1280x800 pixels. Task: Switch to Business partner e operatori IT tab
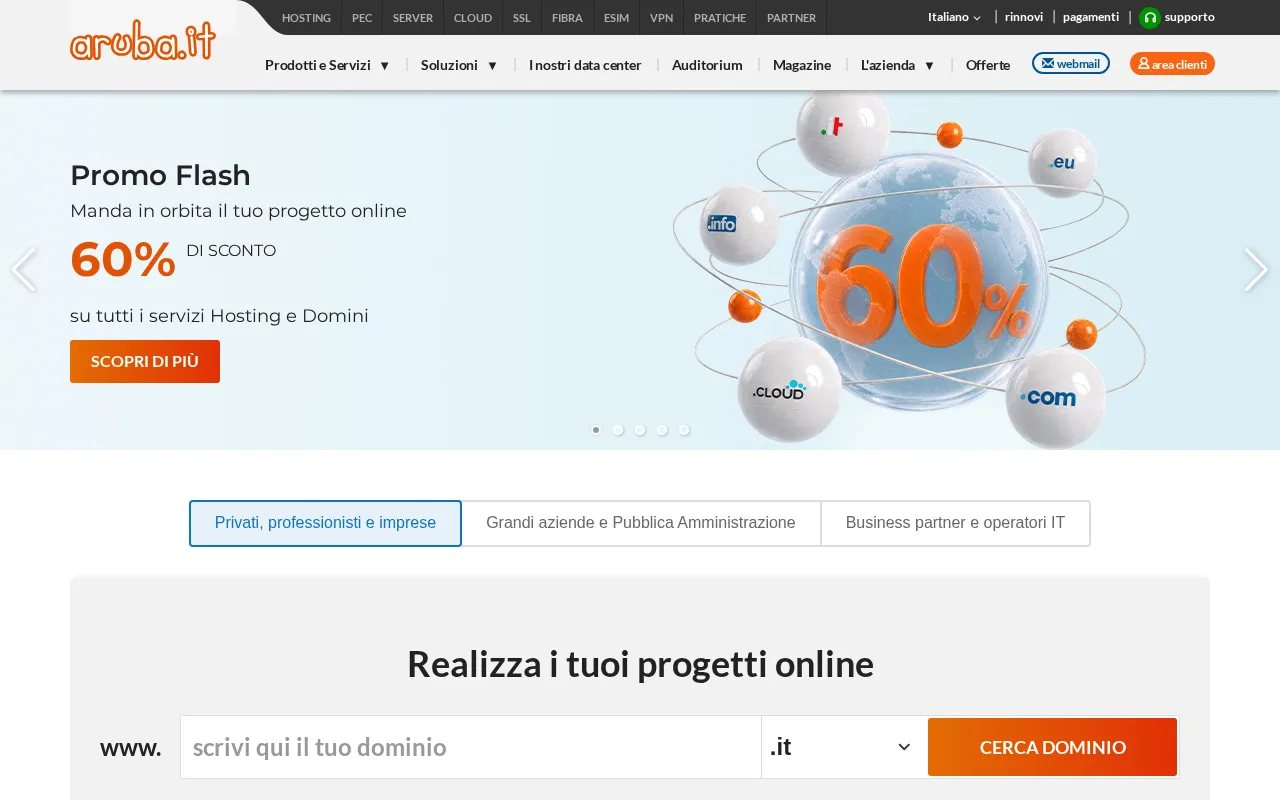click(x=955, y=523)
